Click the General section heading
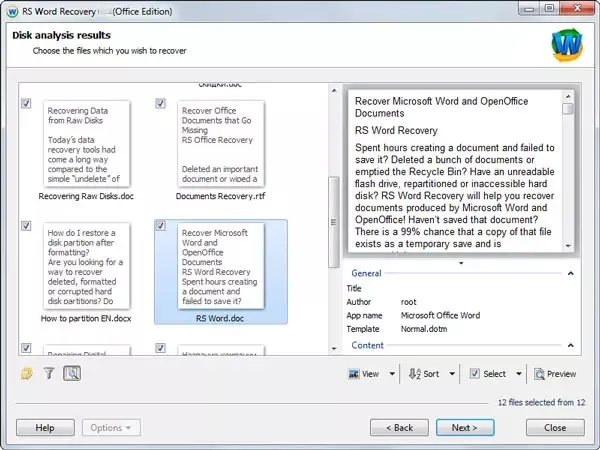The height and width of the screenshot is (450, 600). 366,273
